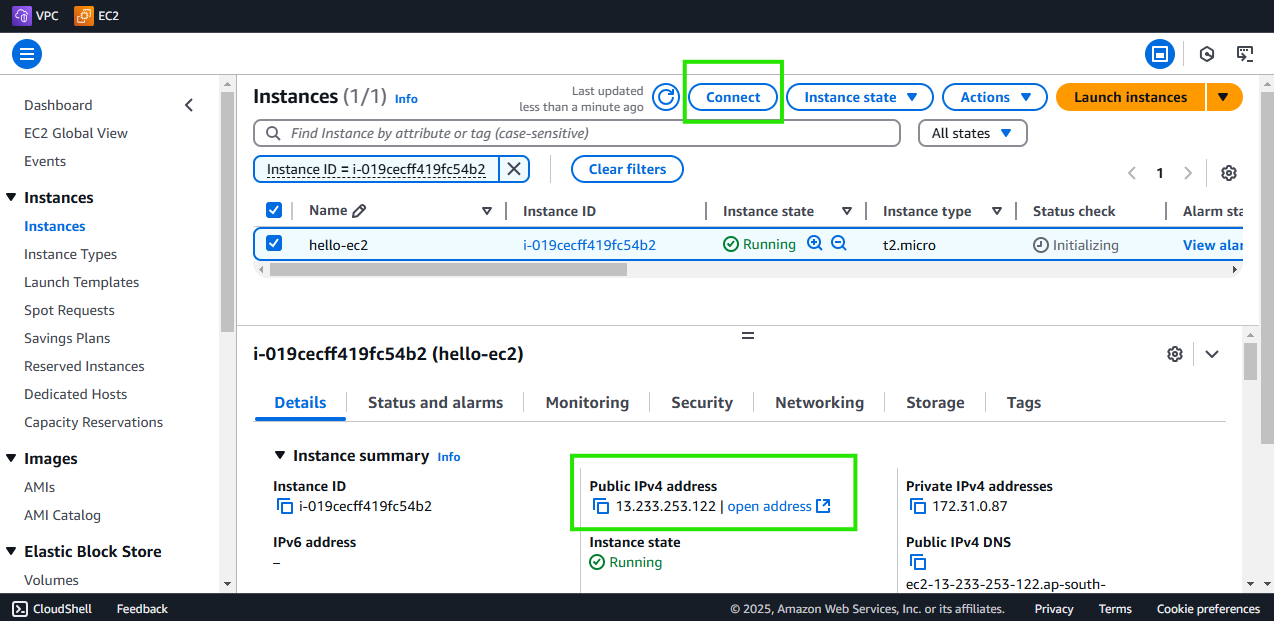The image size is (1274, 621).
Task: Open the Actions dropdown
Action: (993, 97)
